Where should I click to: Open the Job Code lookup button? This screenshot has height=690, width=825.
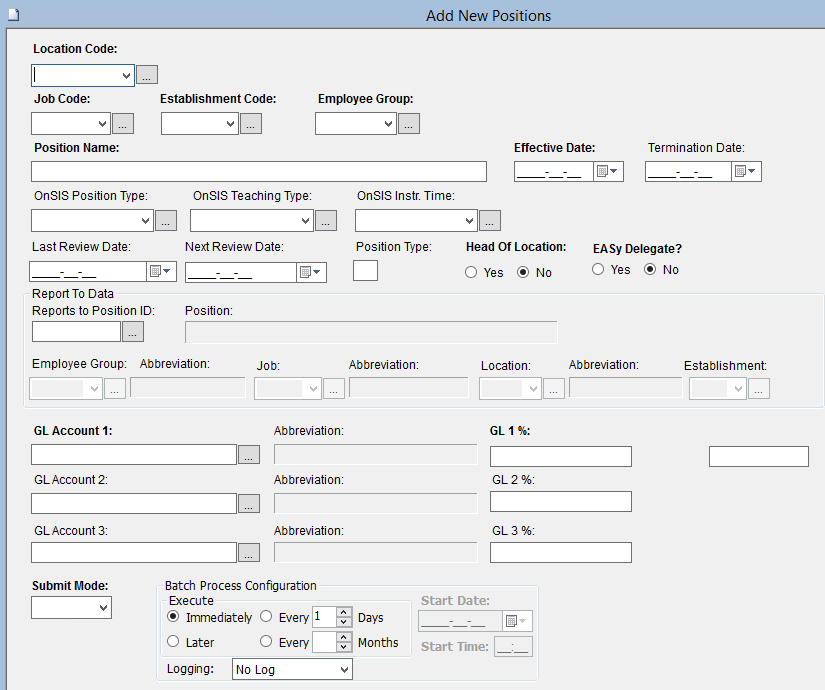pos(122,124)
